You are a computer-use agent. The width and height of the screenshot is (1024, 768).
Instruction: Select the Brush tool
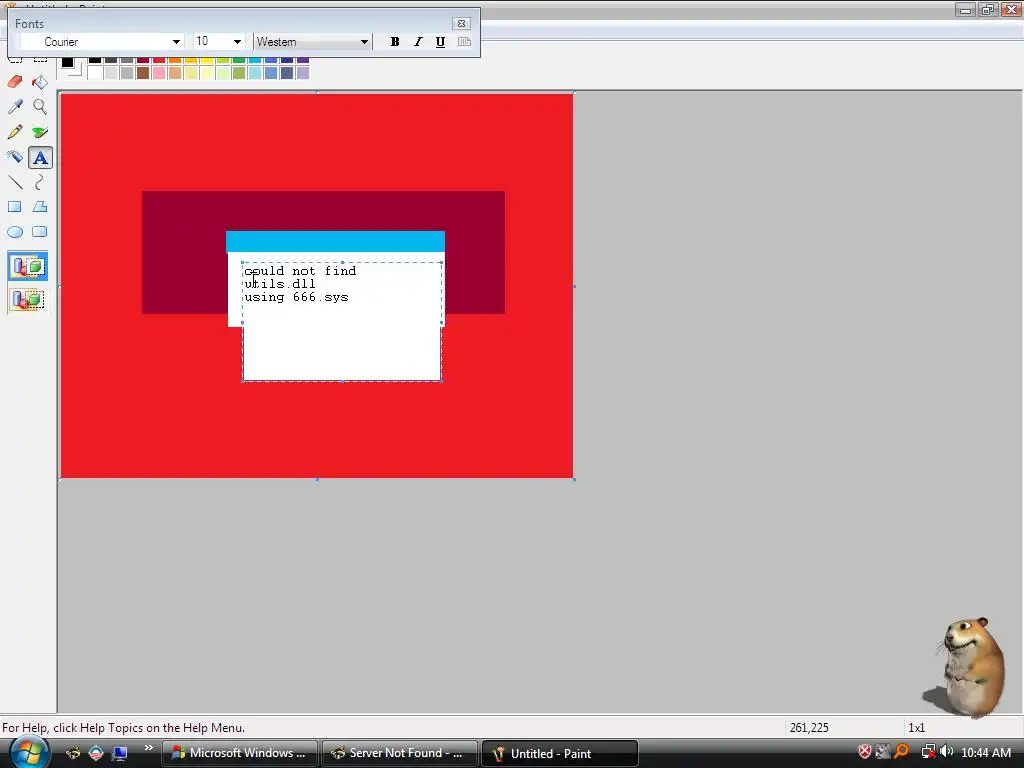[40, 132]
